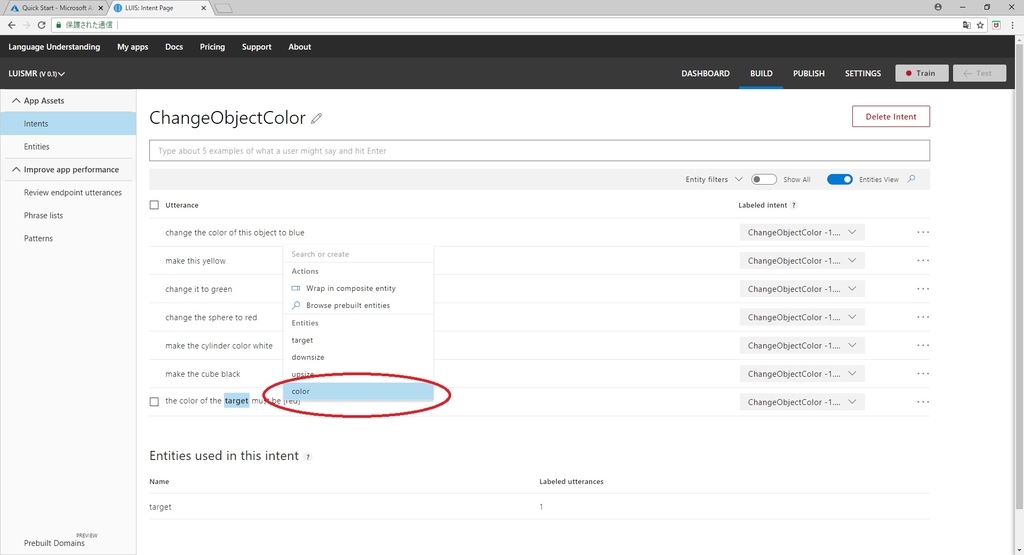This screenshot has width=1024, height=555.
Task: Click the help icon next to Labeled intent
Action: tap(793, 205)
